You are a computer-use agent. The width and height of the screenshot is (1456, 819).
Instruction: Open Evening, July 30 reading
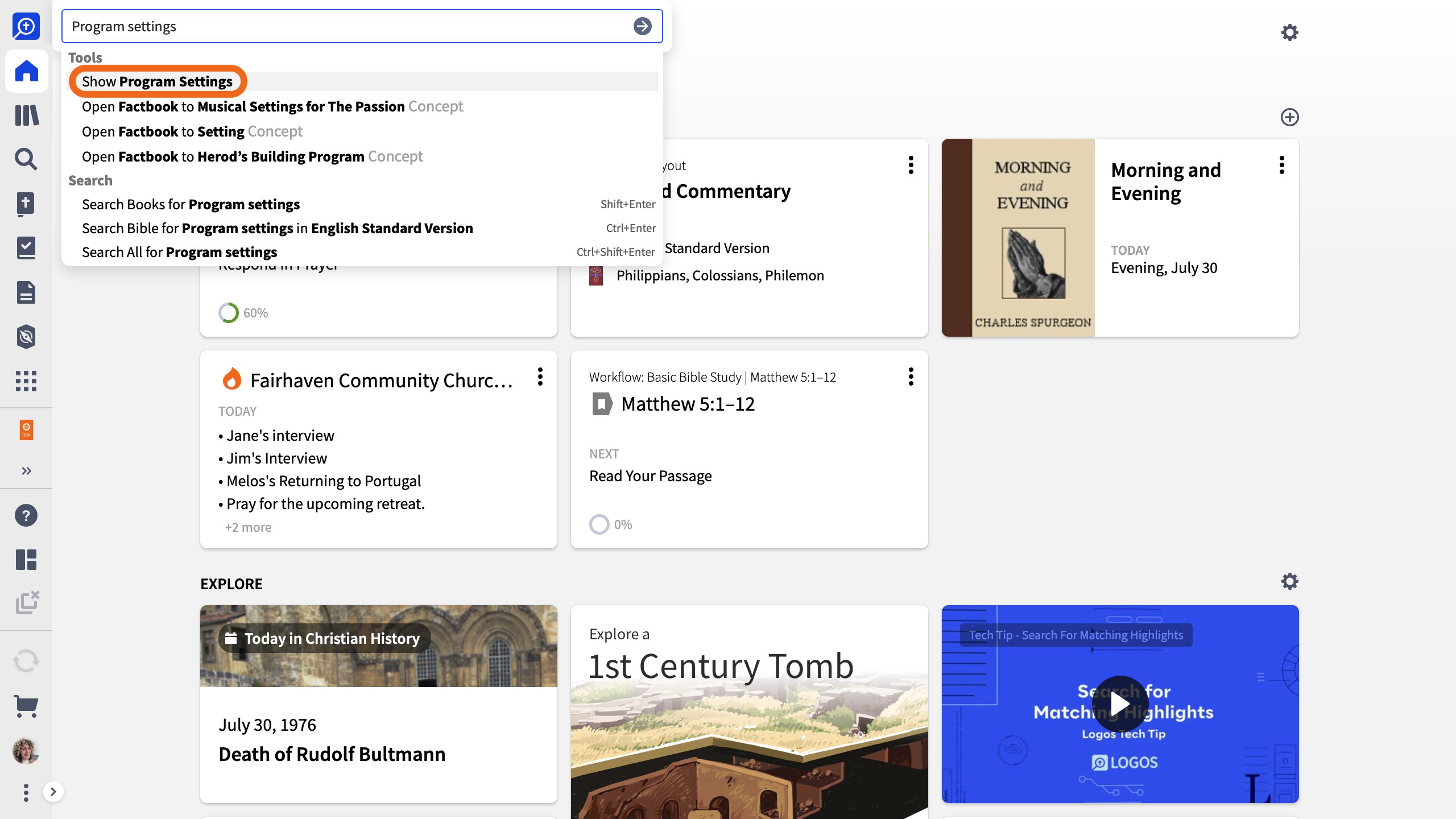pos(1164,268)
